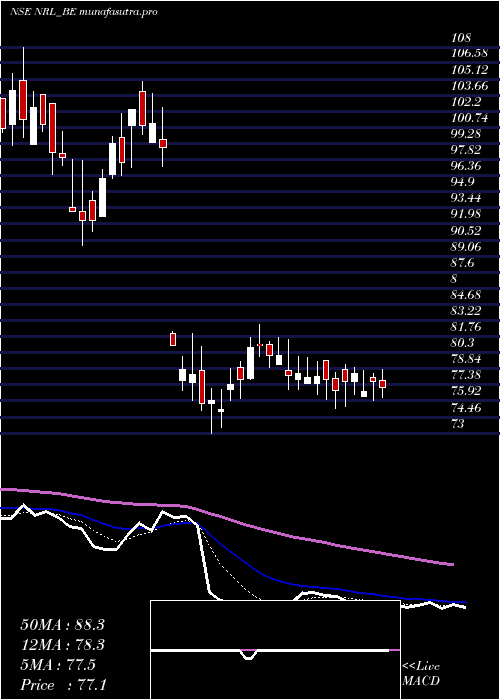This screenshot has width=500, height=700.
Task: Click the 84.68 price level label
Action: pyautogui.click(x=467, y=295)
